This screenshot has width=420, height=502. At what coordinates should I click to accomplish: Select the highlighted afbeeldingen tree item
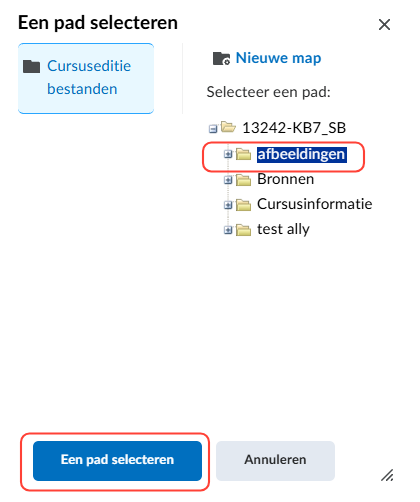[302, 155]
